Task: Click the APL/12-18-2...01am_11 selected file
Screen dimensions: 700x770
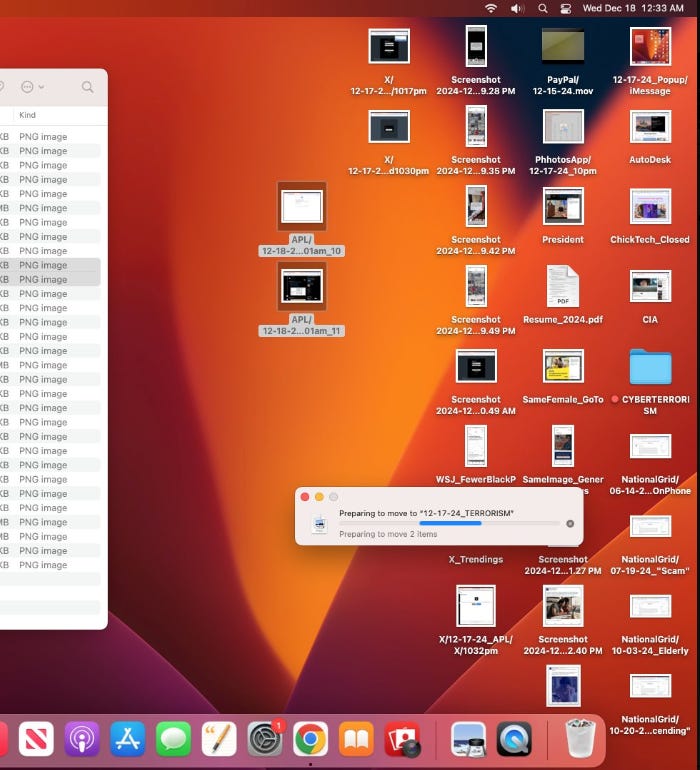Action: click(302, 286)
